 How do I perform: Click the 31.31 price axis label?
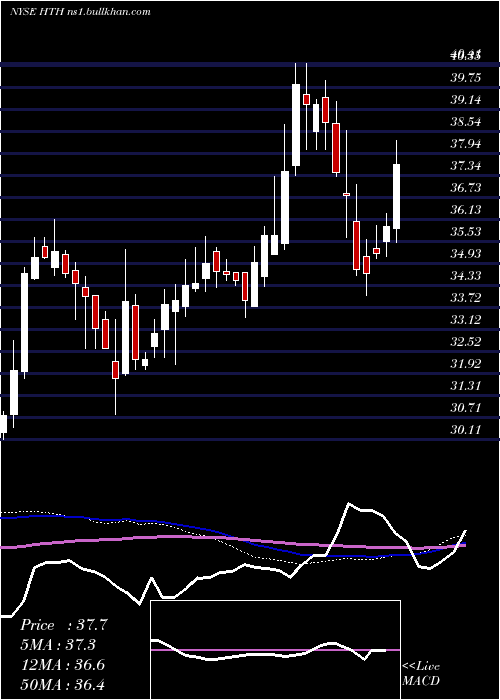466,385
